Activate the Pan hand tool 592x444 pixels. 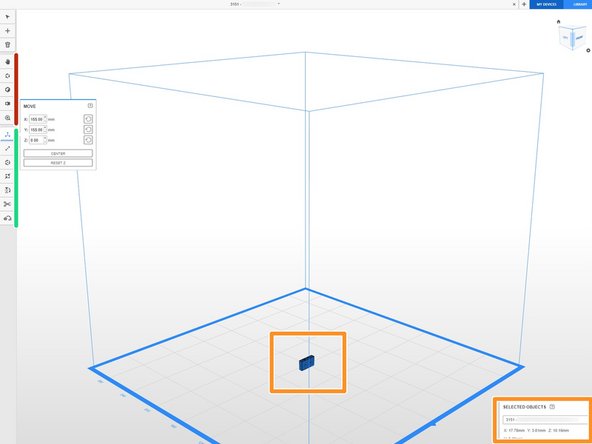pos(8,62)
